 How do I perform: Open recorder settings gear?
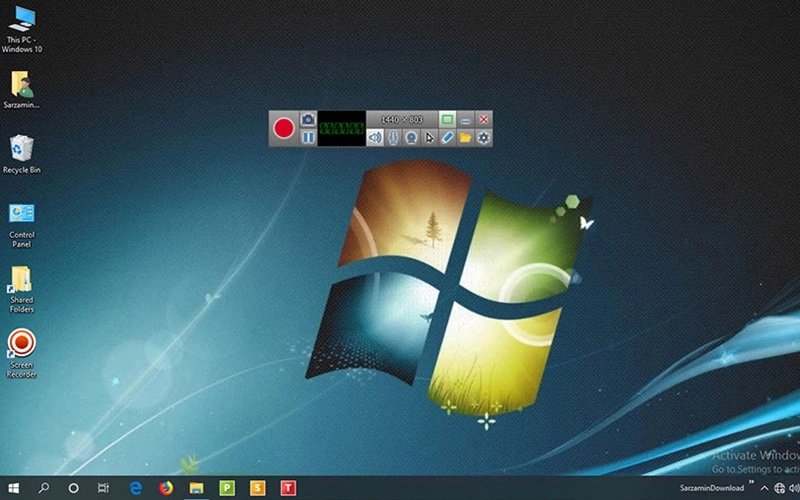483,137
